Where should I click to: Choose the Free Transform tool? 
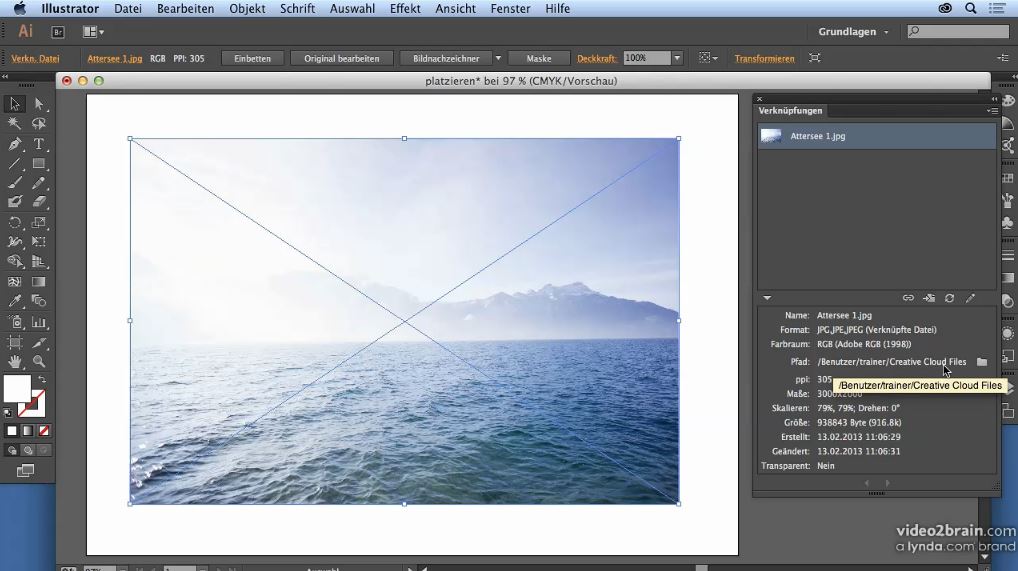point(39,242)
